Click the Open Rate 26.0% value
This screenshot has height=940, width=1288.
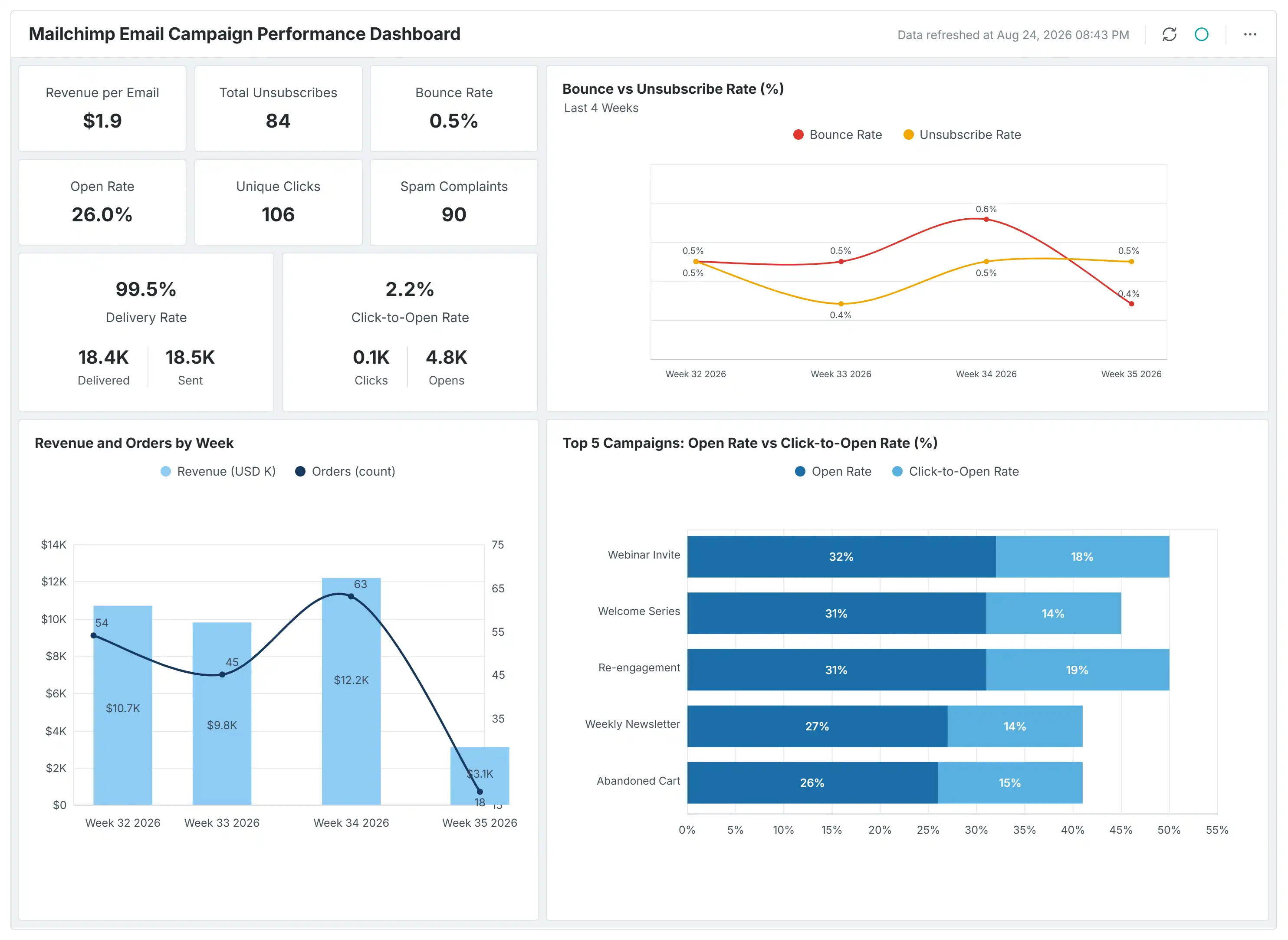pyautogui.click(x=102, y=215)
